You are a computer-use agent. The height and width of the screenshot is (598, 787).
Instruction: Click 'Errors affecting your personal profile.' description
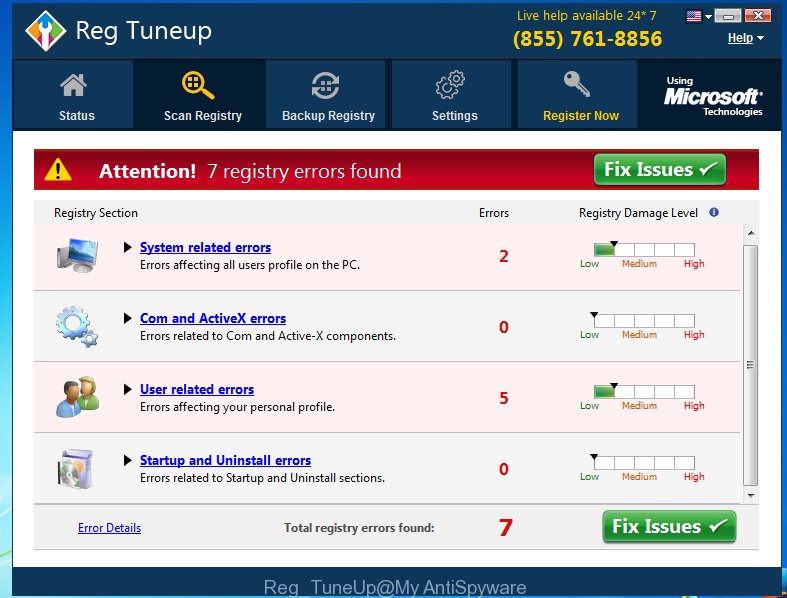(237, 407)
